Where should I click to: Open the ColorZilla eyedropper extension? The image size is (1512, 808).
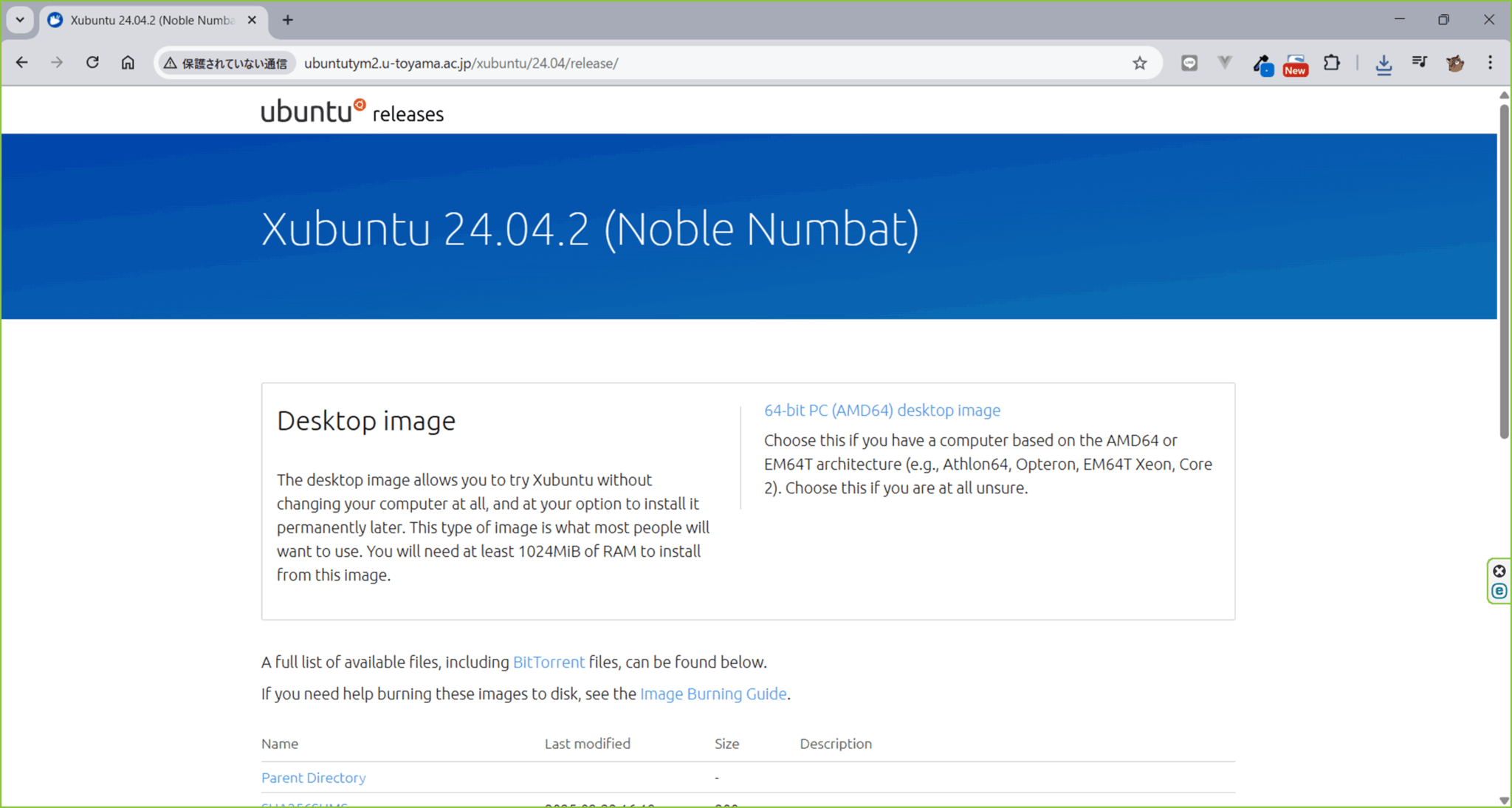(x=1262, y=65)
